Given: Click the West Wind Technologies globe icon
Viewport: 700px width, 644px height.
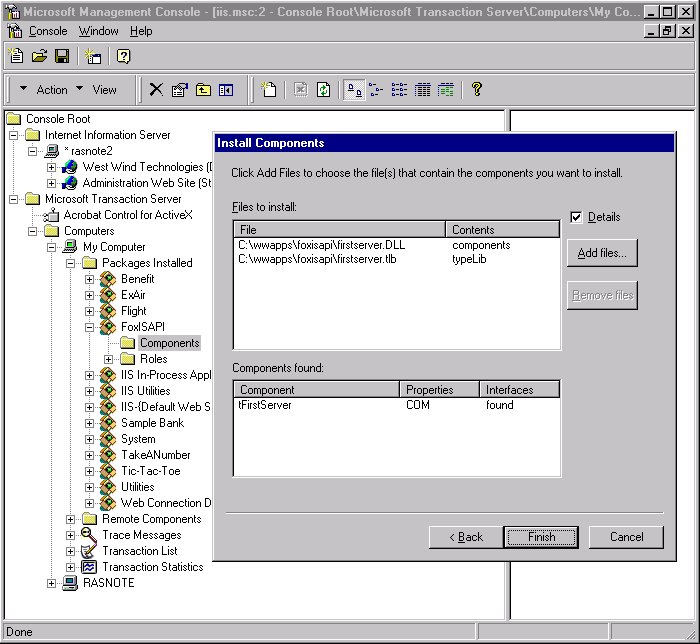Looking at the screenshot, I should point(70,167).
